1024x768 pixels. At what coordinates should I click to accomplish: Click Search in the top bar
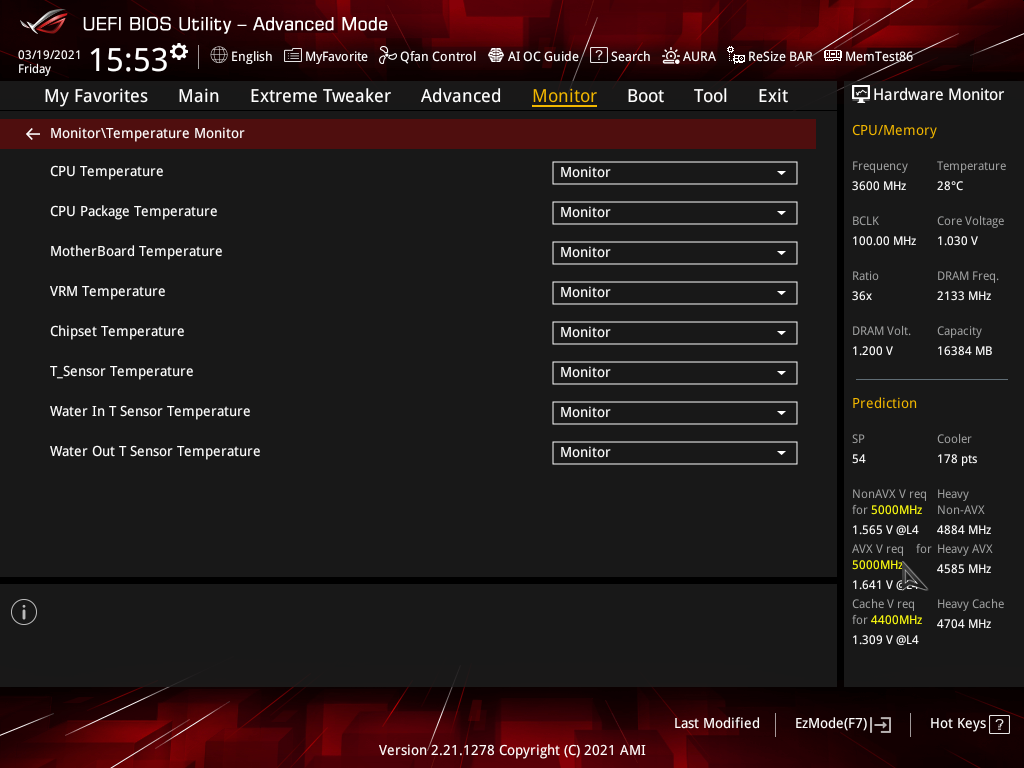click(630, 56)
